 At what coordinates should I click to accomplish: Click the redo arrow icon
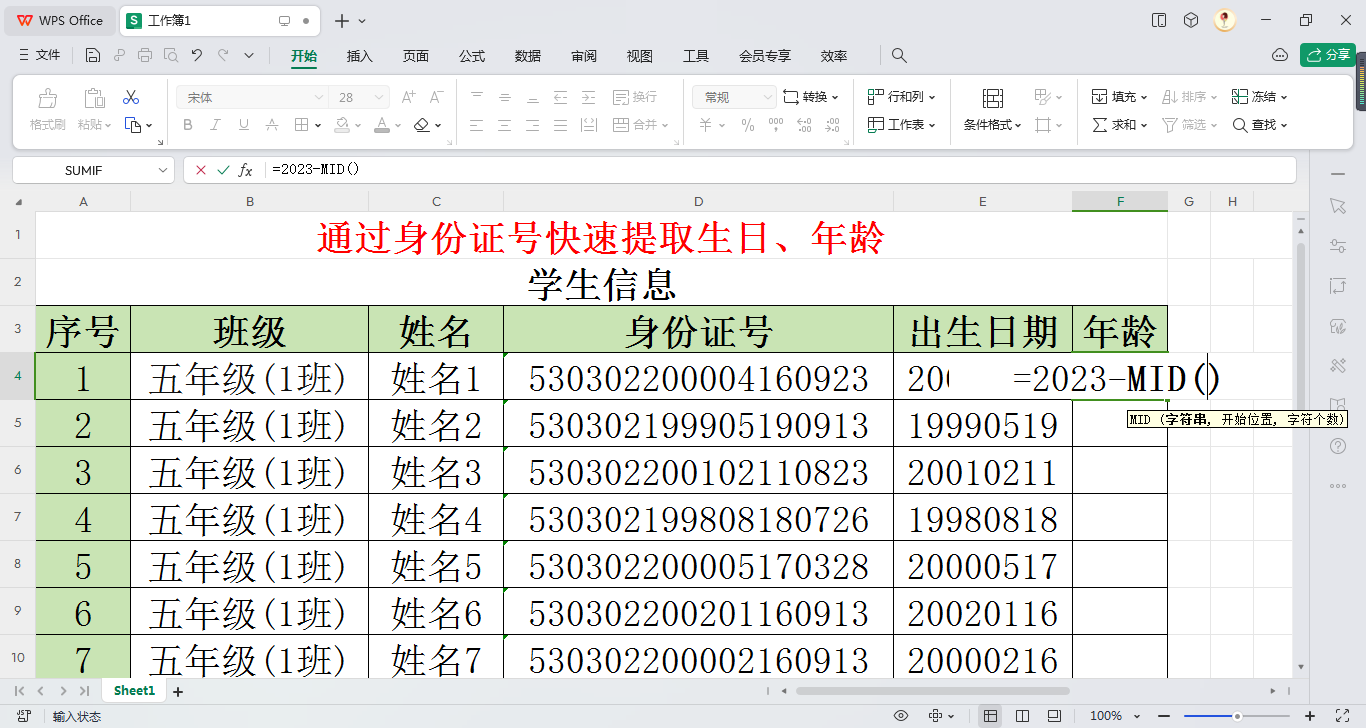click(x=223, y=55)
